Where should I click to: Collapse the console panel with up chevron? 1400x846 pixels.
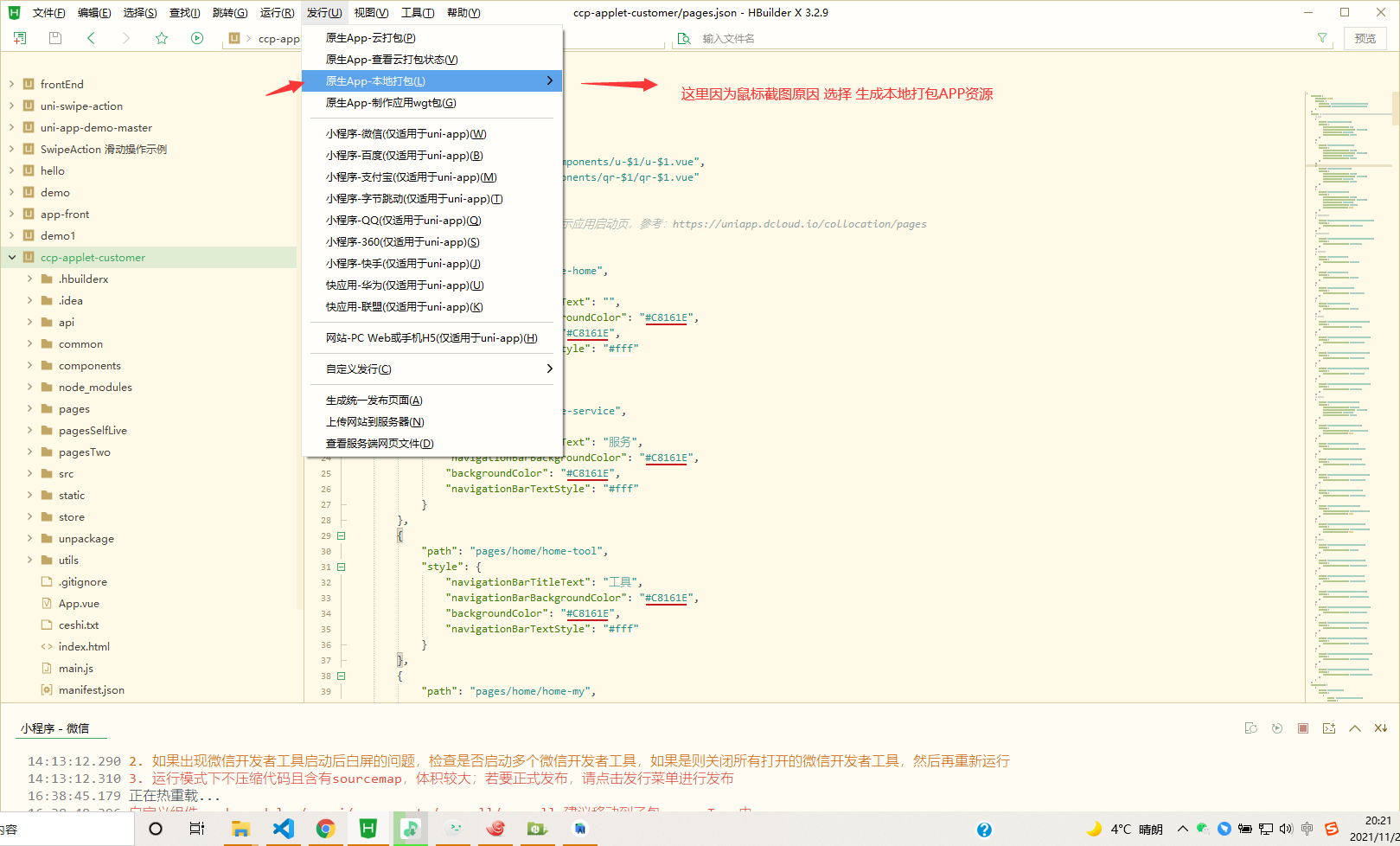(1355, 728)
